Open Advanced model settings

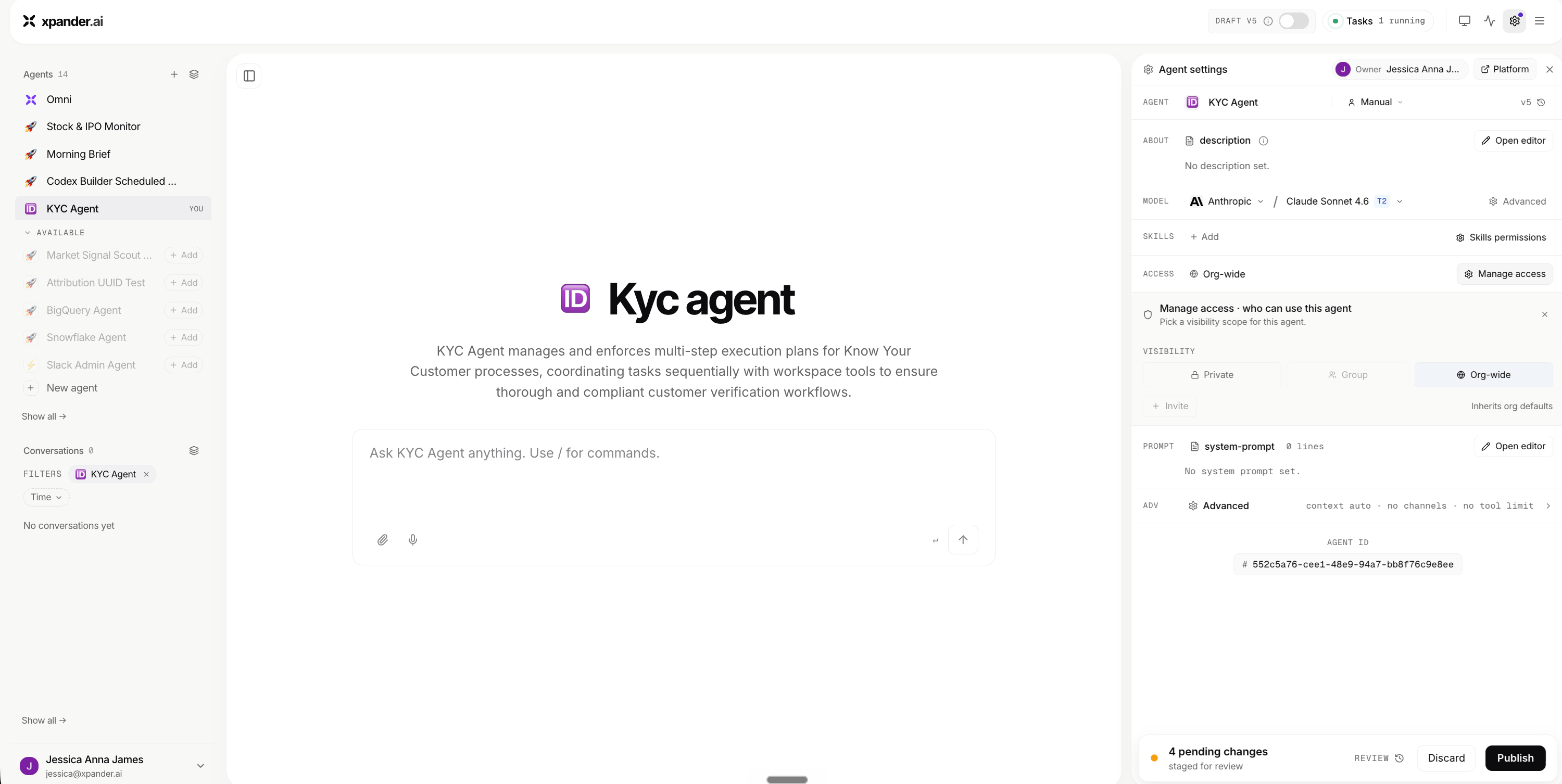tap(1517, 201)
